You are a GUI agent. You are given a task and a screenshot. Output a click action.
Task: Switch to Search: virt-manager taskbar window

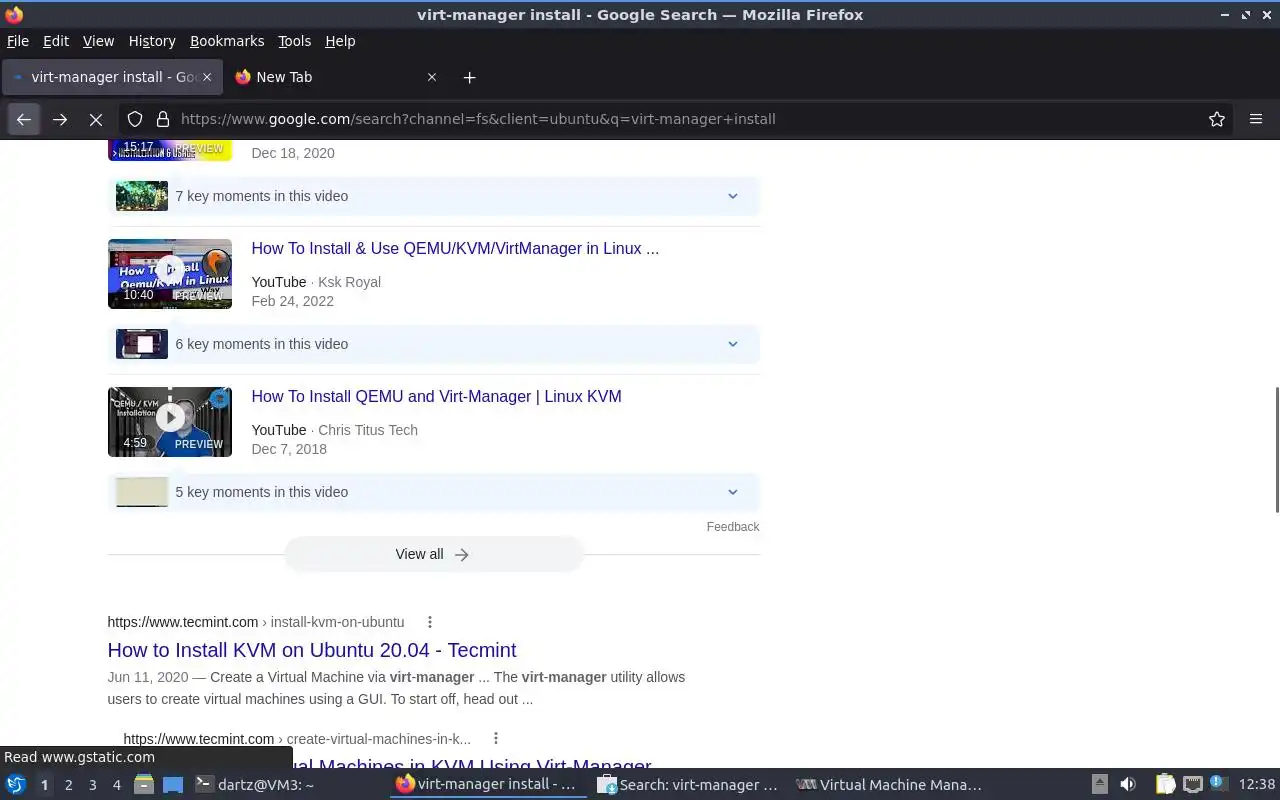click(688, 785)
